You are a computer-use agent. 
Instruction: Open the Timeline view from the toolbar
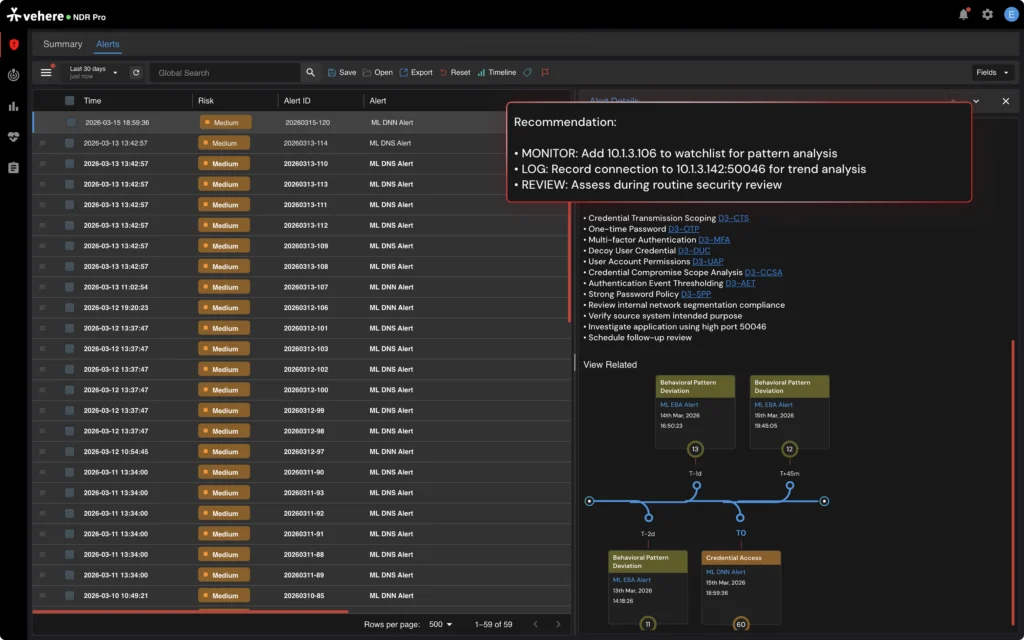pos(498,72)
